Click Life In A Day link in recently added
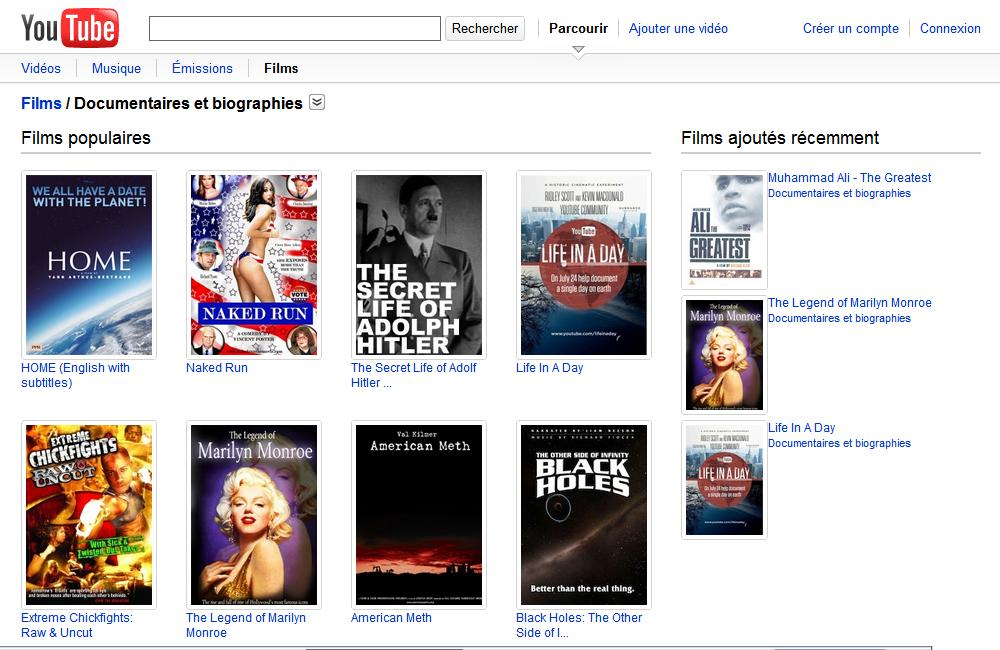 coord(802,428)
